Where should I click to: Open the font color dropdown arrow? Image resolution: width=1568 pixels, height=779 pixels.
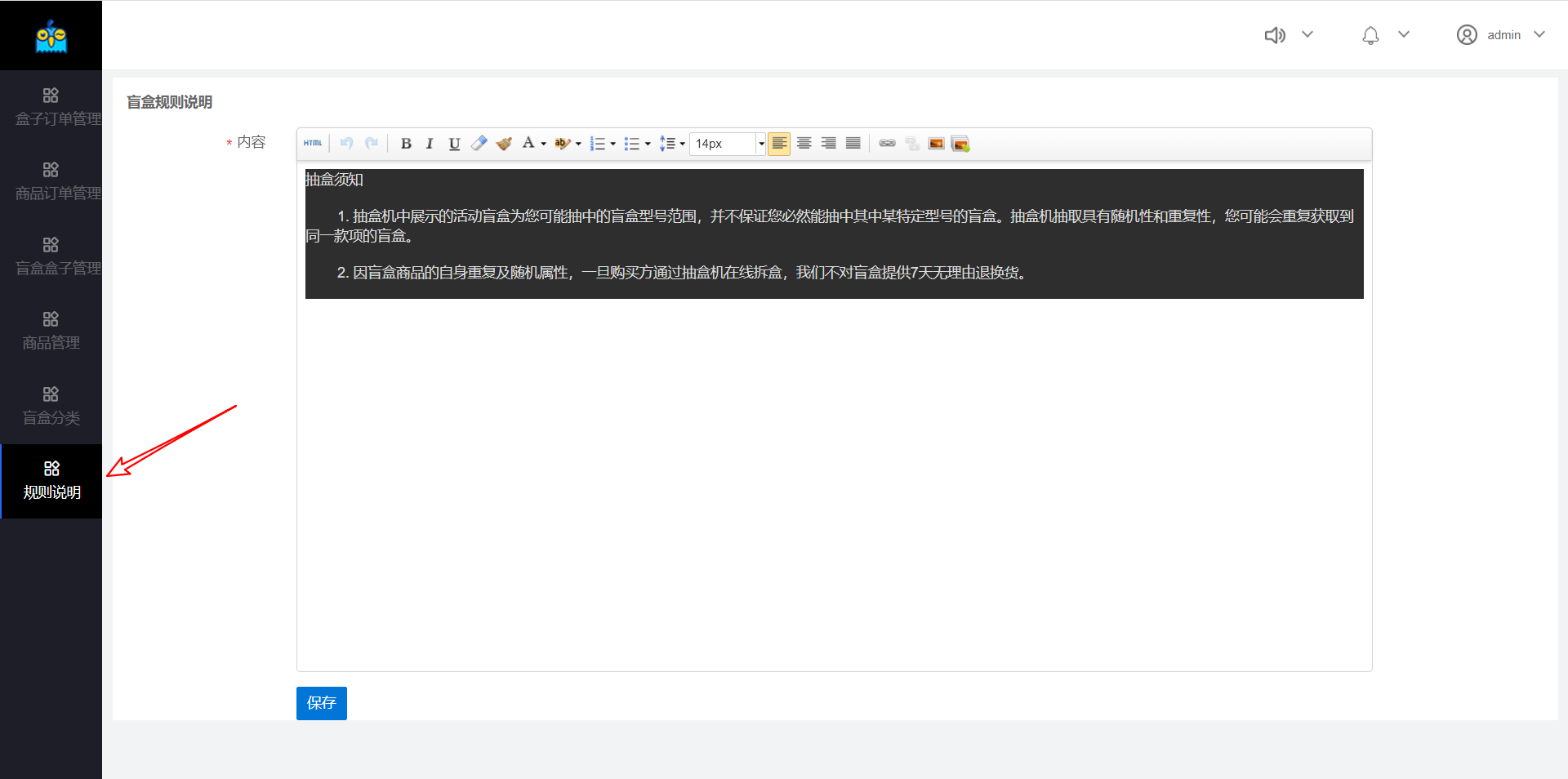(544, 145)
